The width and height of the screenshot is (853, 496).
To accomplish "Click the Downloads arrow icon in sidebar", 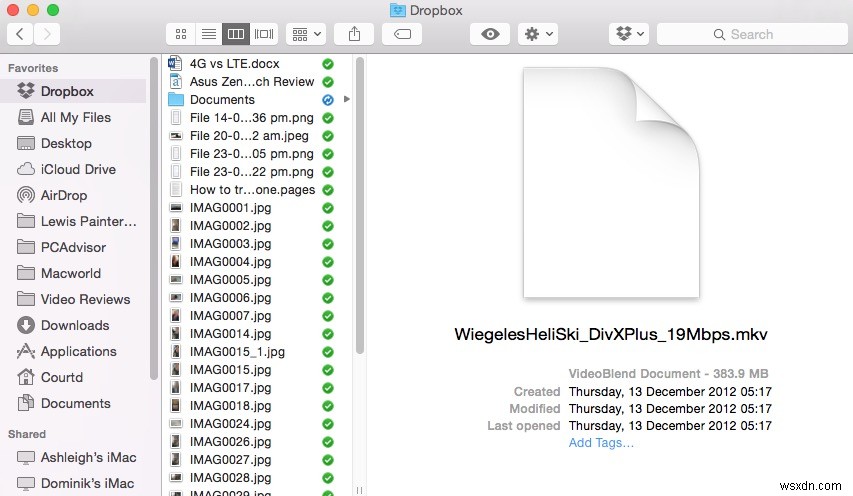I will (26, 325).
